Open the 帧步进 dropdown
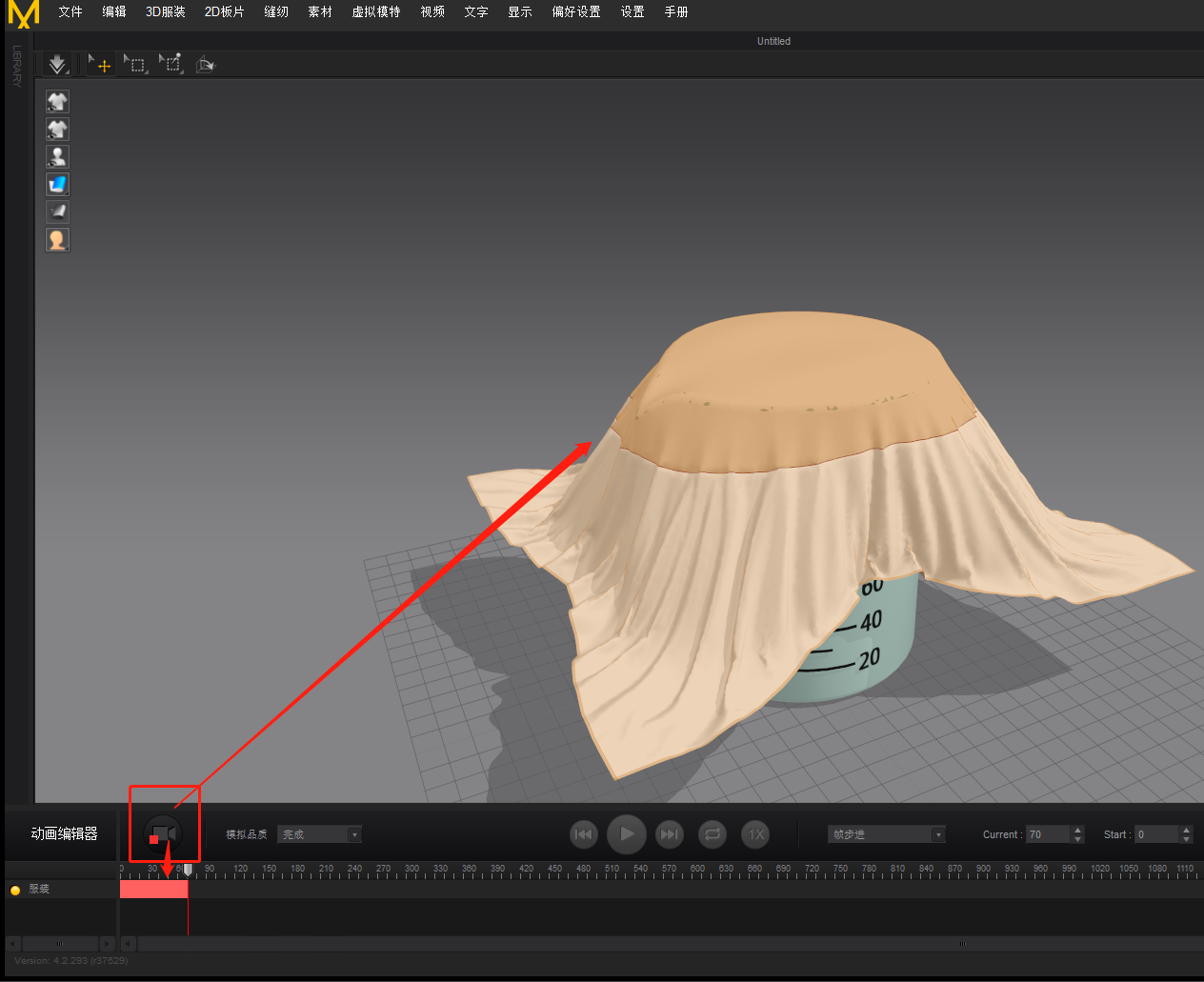This screenshot has width=1204, height=982. (886, 834)
